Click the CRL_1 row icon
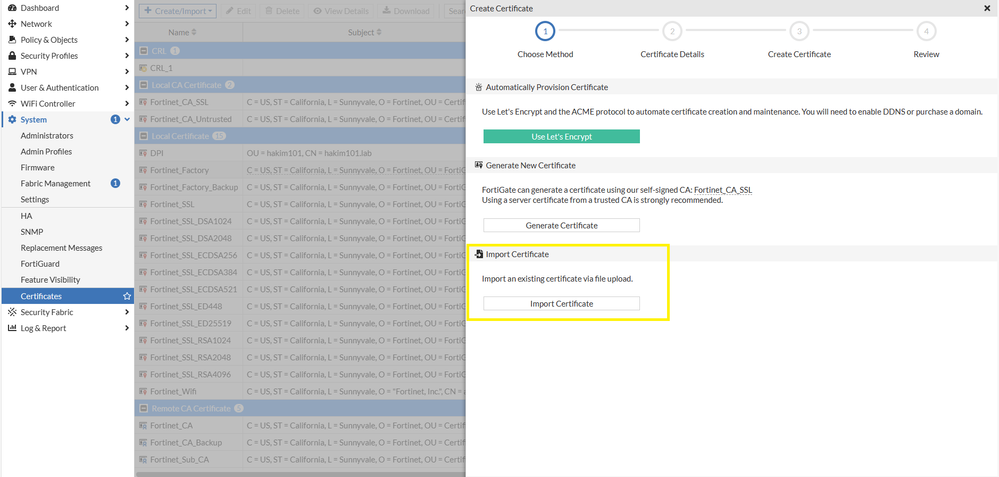Screen dimensions: 999x477 coord(143,68)
